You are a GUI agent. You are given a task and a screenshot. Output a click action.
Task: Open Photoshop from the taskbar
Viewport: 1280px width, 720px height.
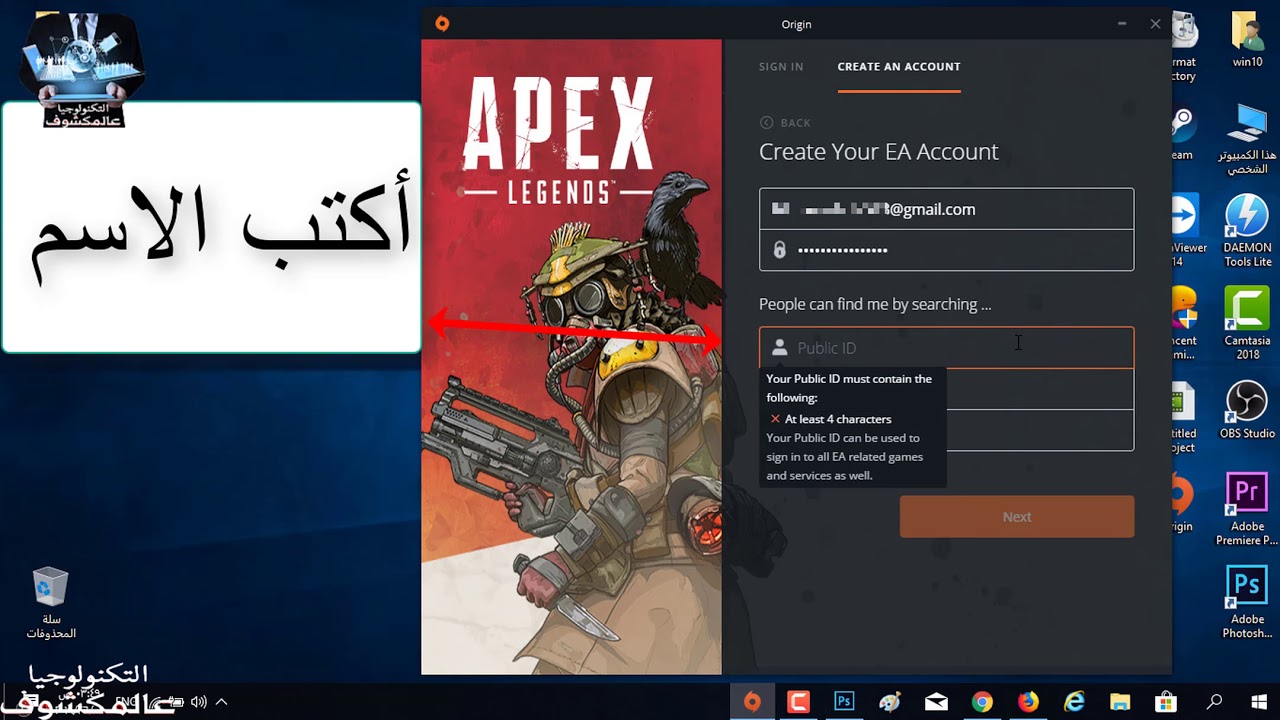pos(844,702)
